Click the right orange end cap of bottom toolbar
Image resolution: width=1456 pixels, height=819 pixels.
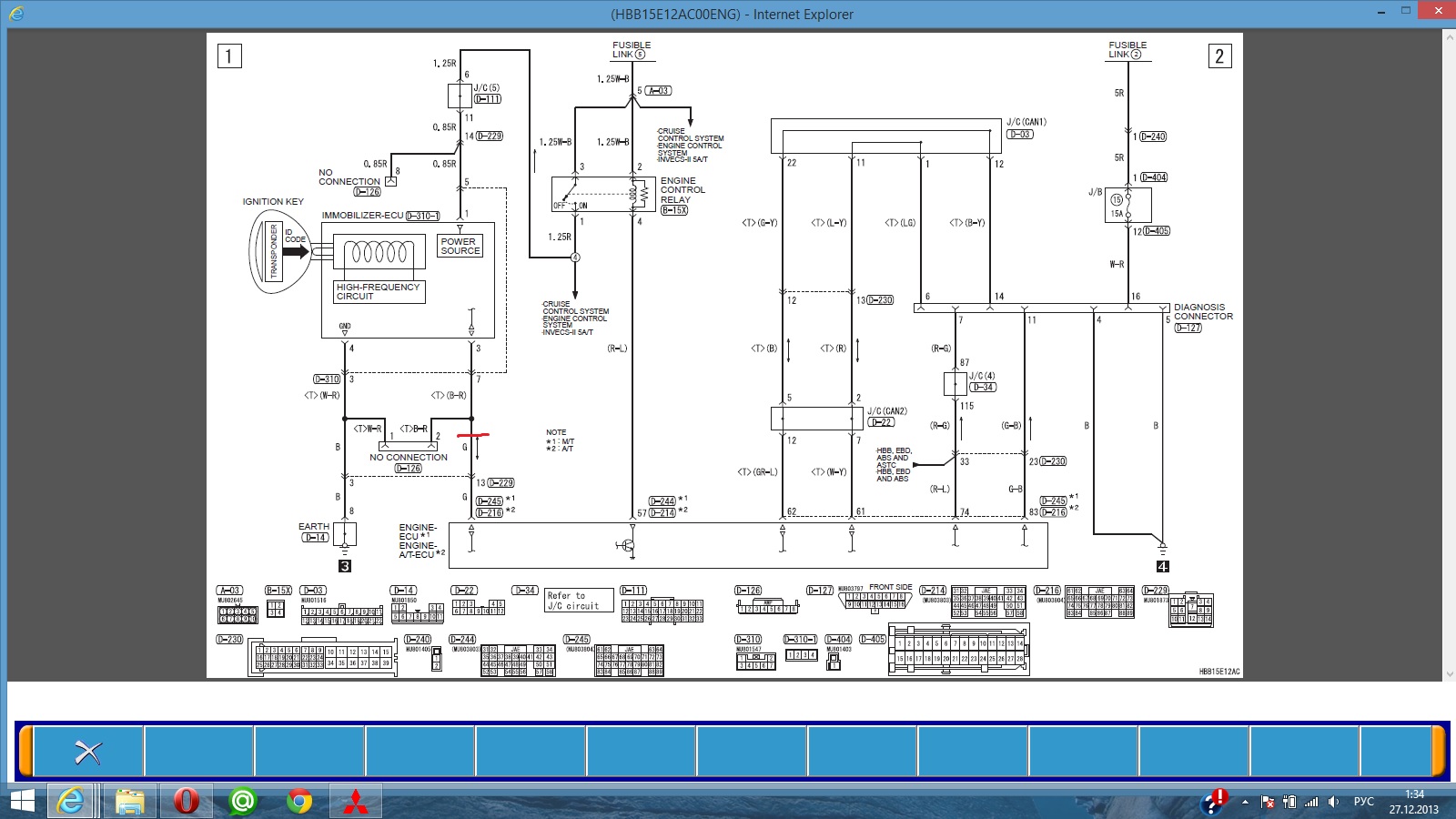1438,752
